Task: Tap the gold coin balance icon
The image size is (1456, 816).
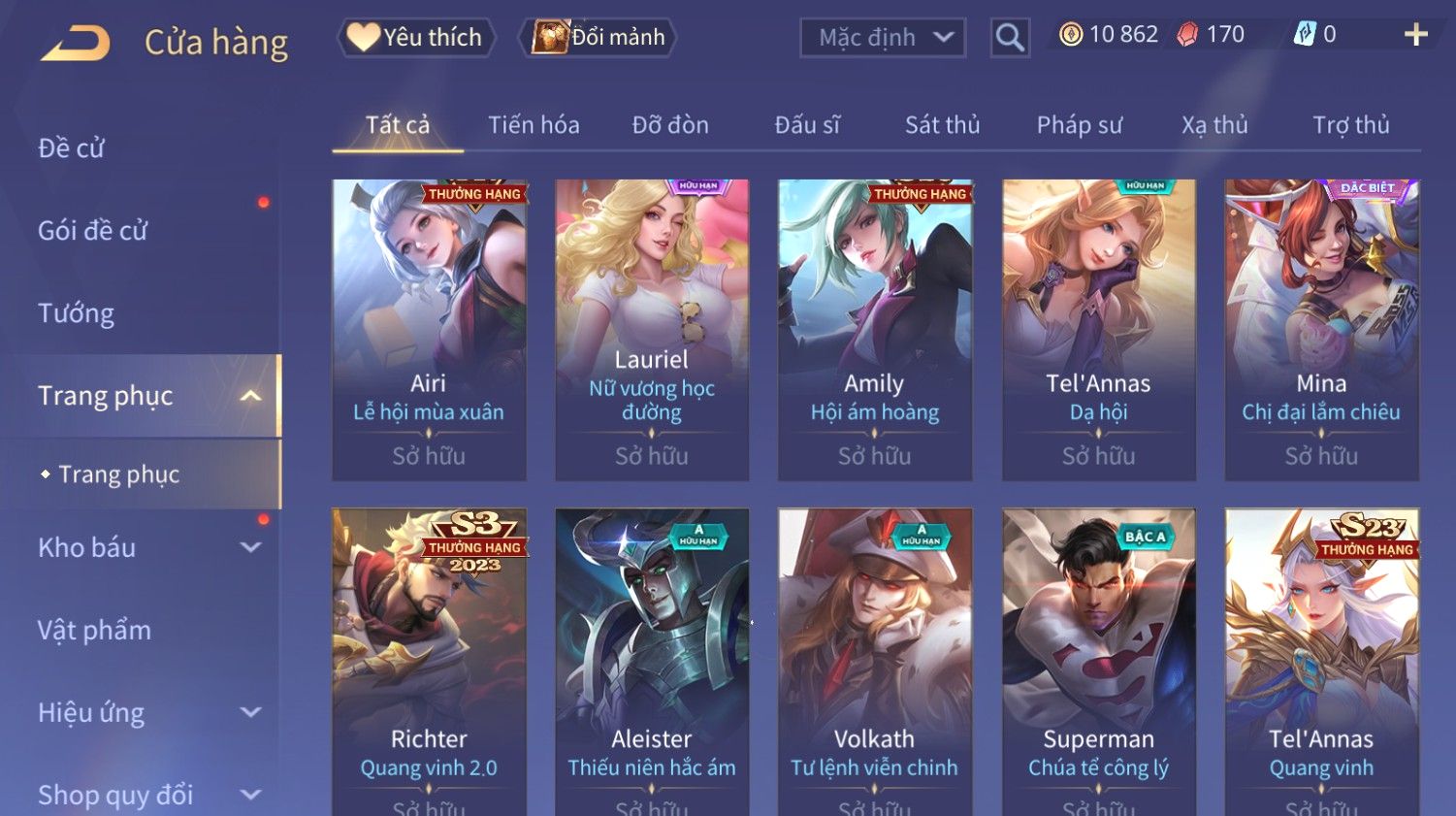Action: 1071,35
